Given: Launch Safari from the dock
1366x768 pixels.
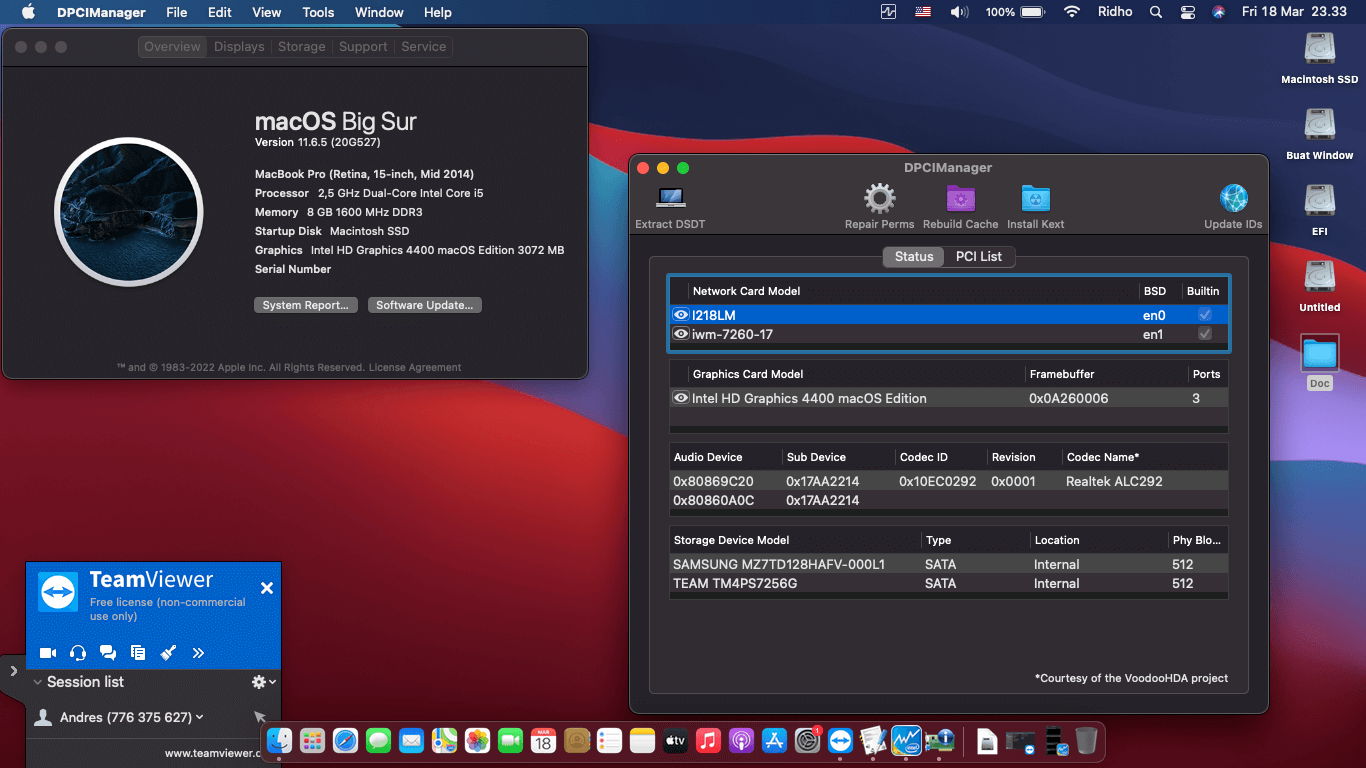Looking at the screenshot, I should point(345,741).
